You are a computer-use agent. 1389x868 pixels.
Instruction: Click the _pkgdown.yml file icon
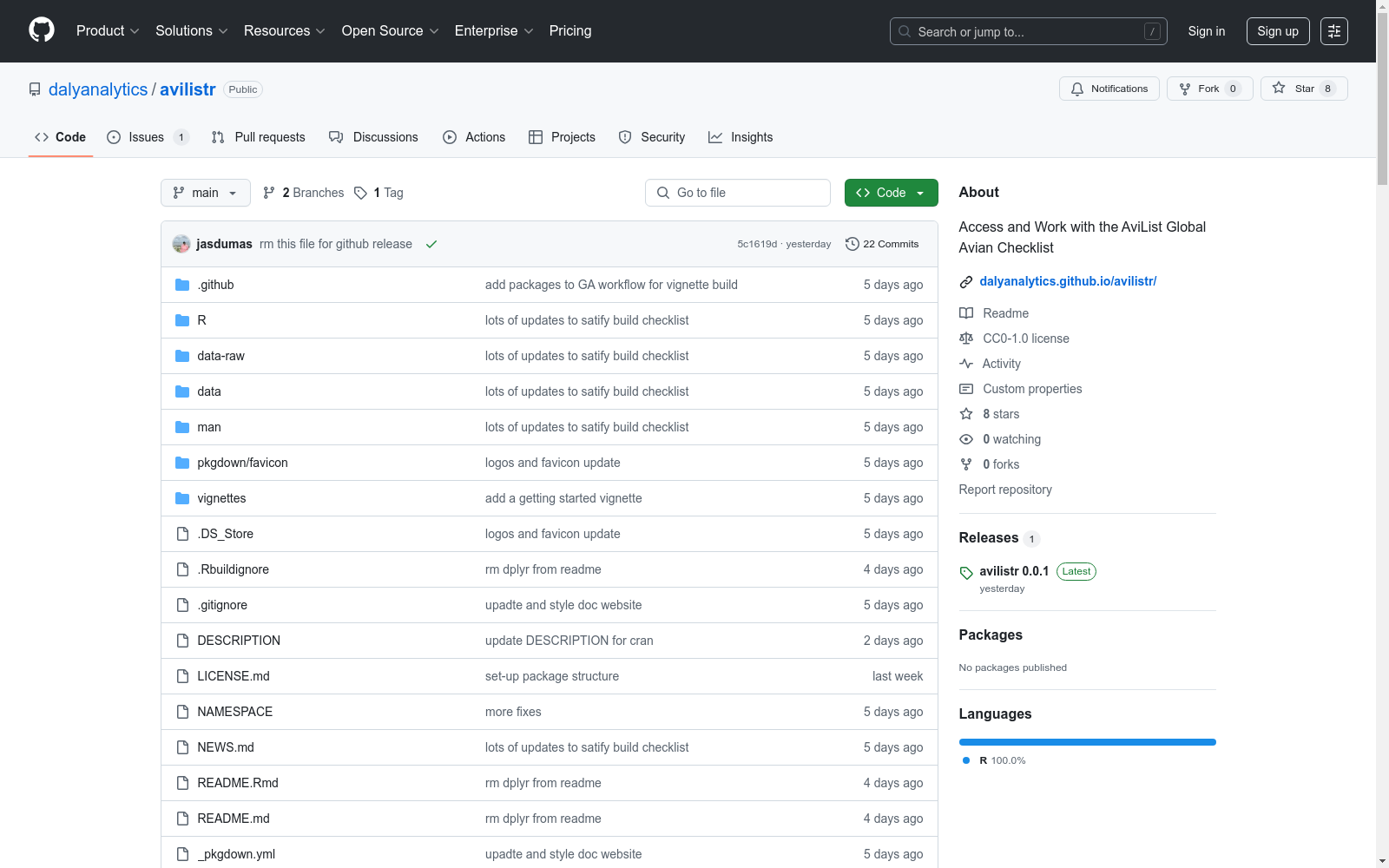point(182,854)
